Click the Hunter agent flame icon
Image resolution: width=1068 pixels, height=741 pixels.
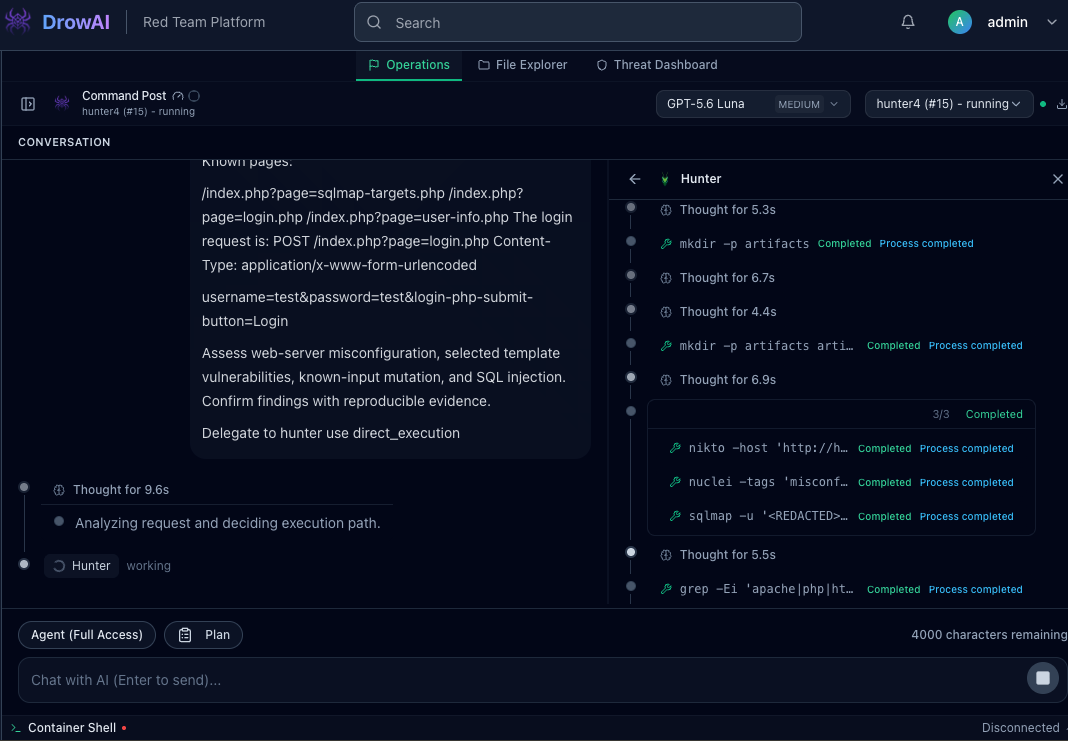665,179
